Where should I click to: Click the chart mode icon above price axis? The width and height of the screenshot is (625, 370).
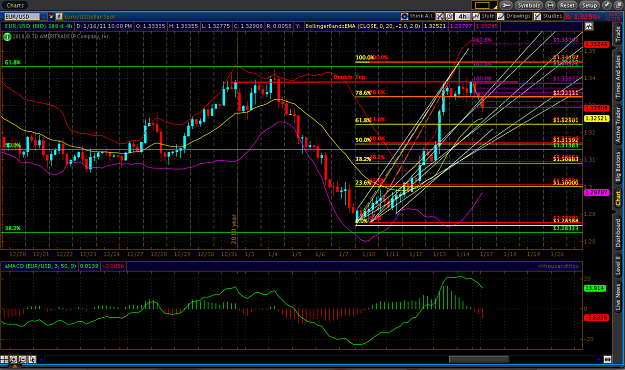point(589,26)
